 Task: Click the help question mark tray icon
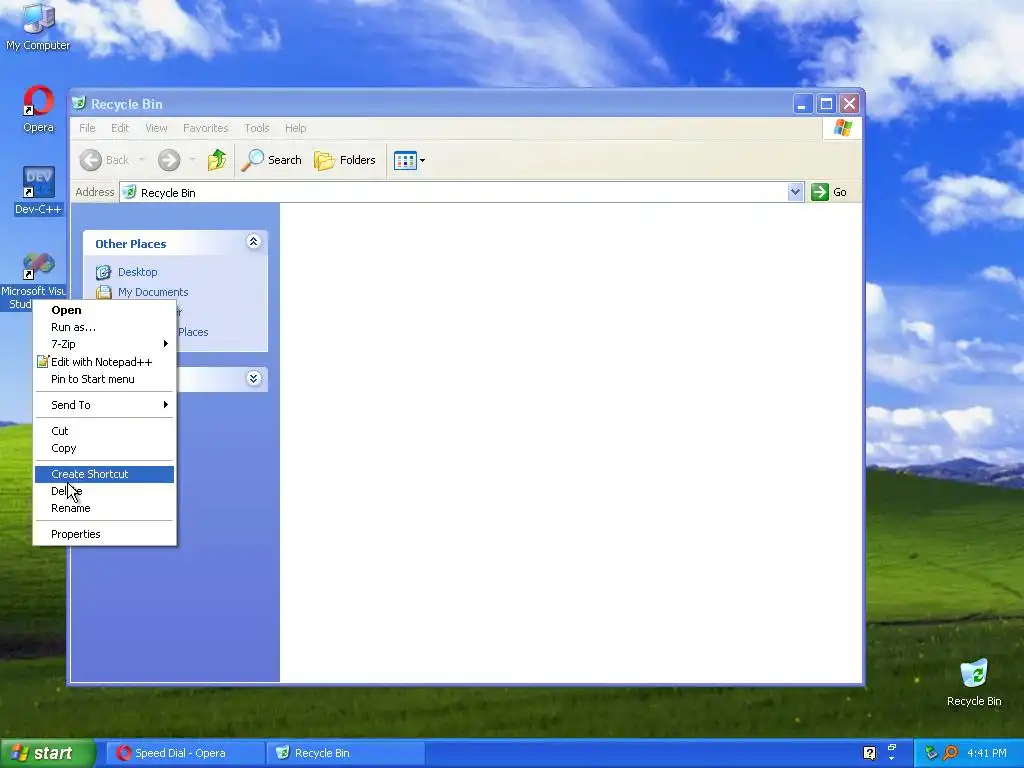click(x=869, y=753)
